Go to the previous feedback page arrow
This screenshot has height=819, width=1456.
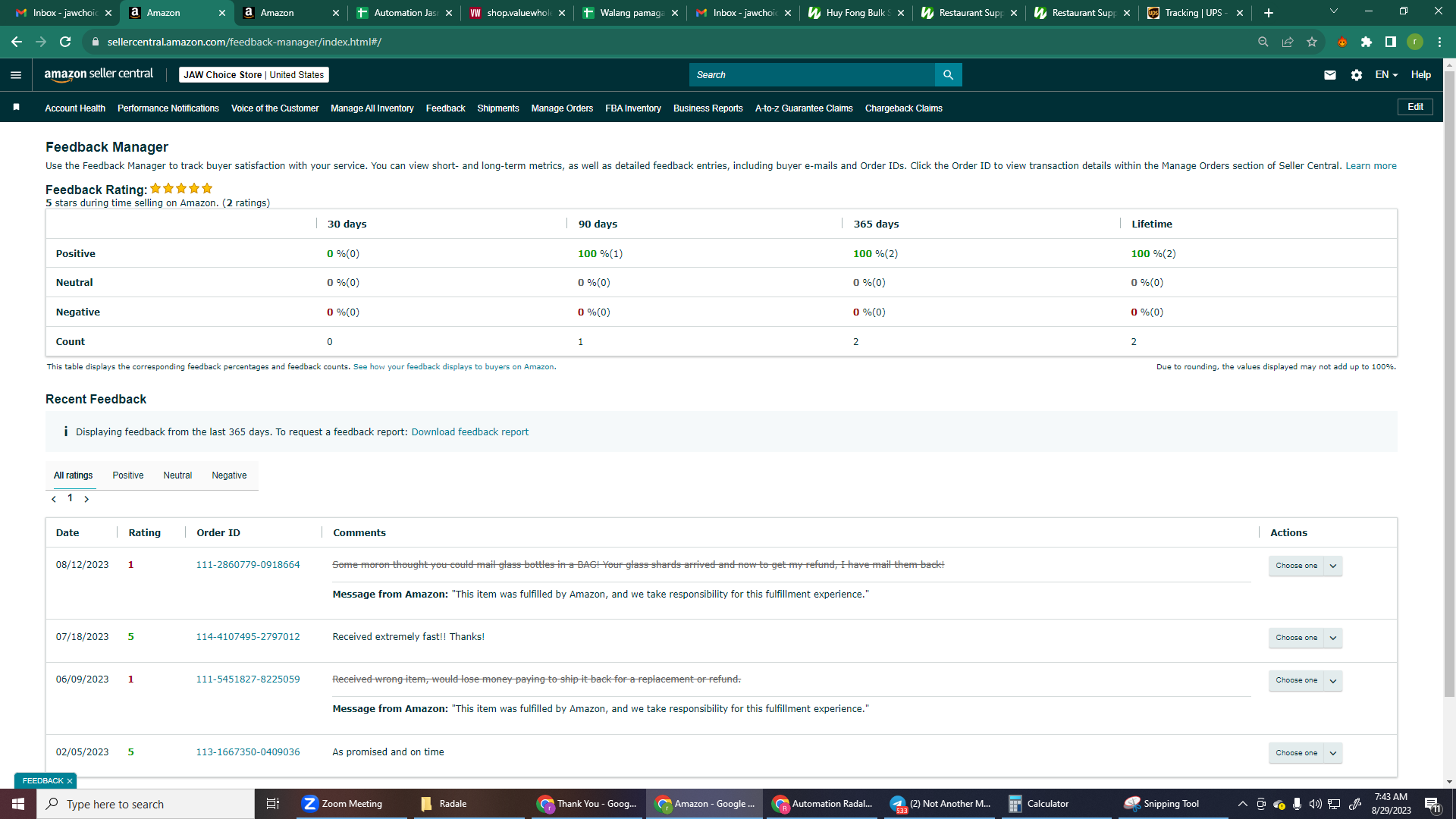pos(54,499)
